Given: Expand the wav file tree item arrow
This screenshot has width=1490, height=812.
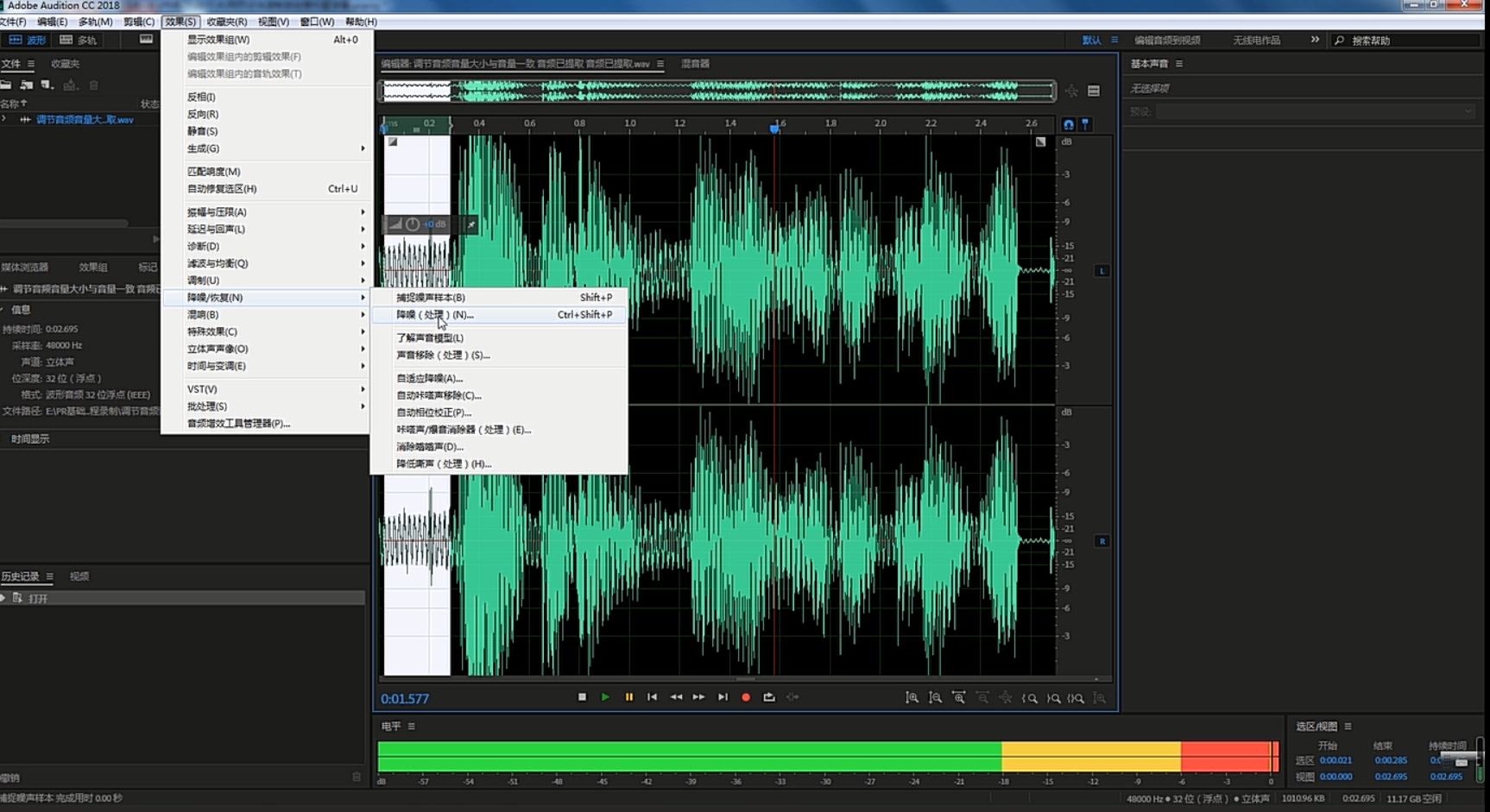Looking at the screenshot, I should pyautogui.click(x=4, y=119).
